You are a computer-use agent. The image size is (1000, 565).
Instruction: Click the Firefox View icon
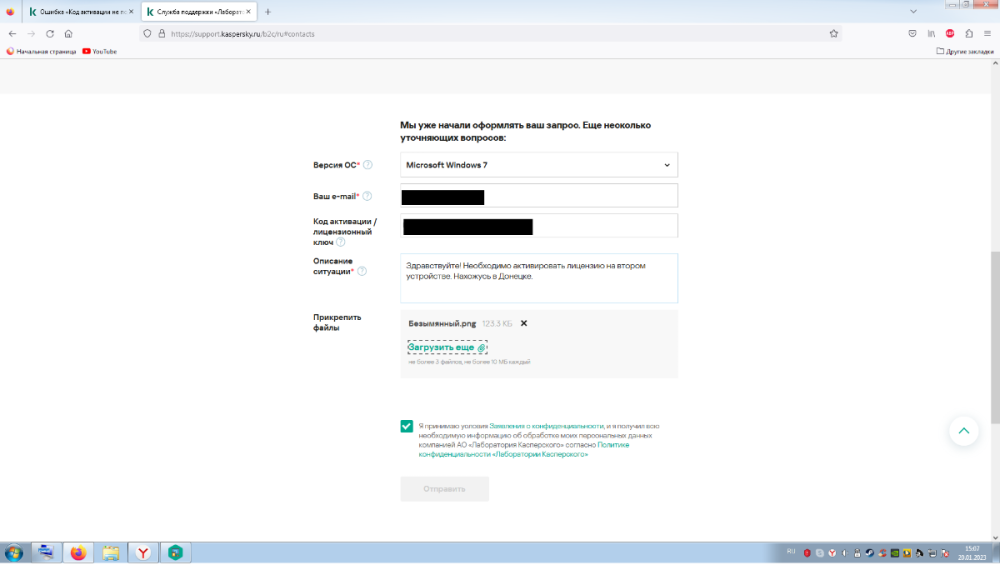click(10, 11)
